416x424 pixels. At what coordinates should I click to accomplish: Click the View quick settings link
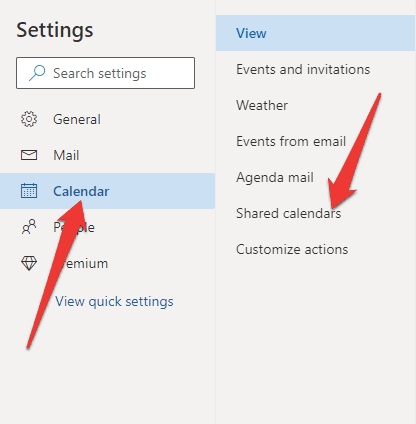pos(114,302)
